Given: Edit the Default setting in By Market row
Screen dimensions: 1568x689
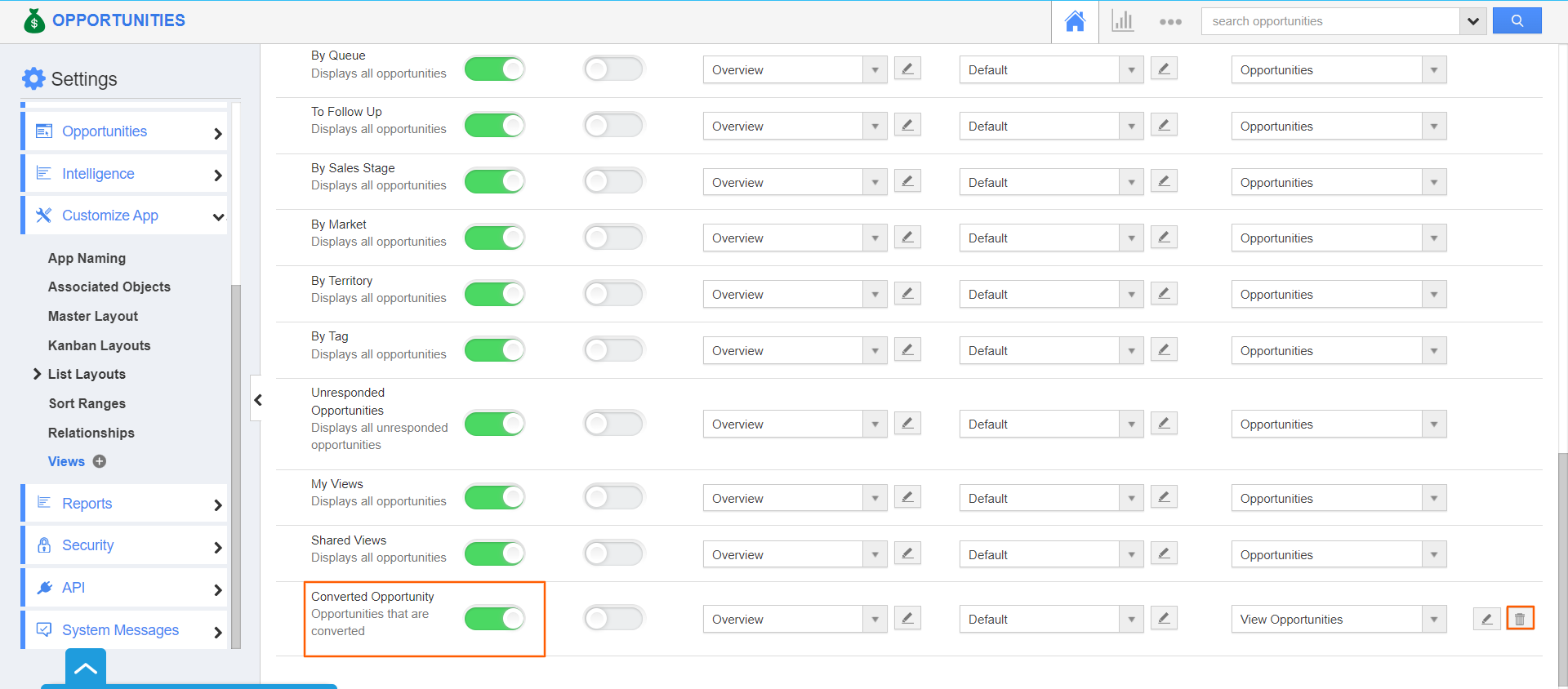Looking at the screenshot, I should [x=1164, y=237].
